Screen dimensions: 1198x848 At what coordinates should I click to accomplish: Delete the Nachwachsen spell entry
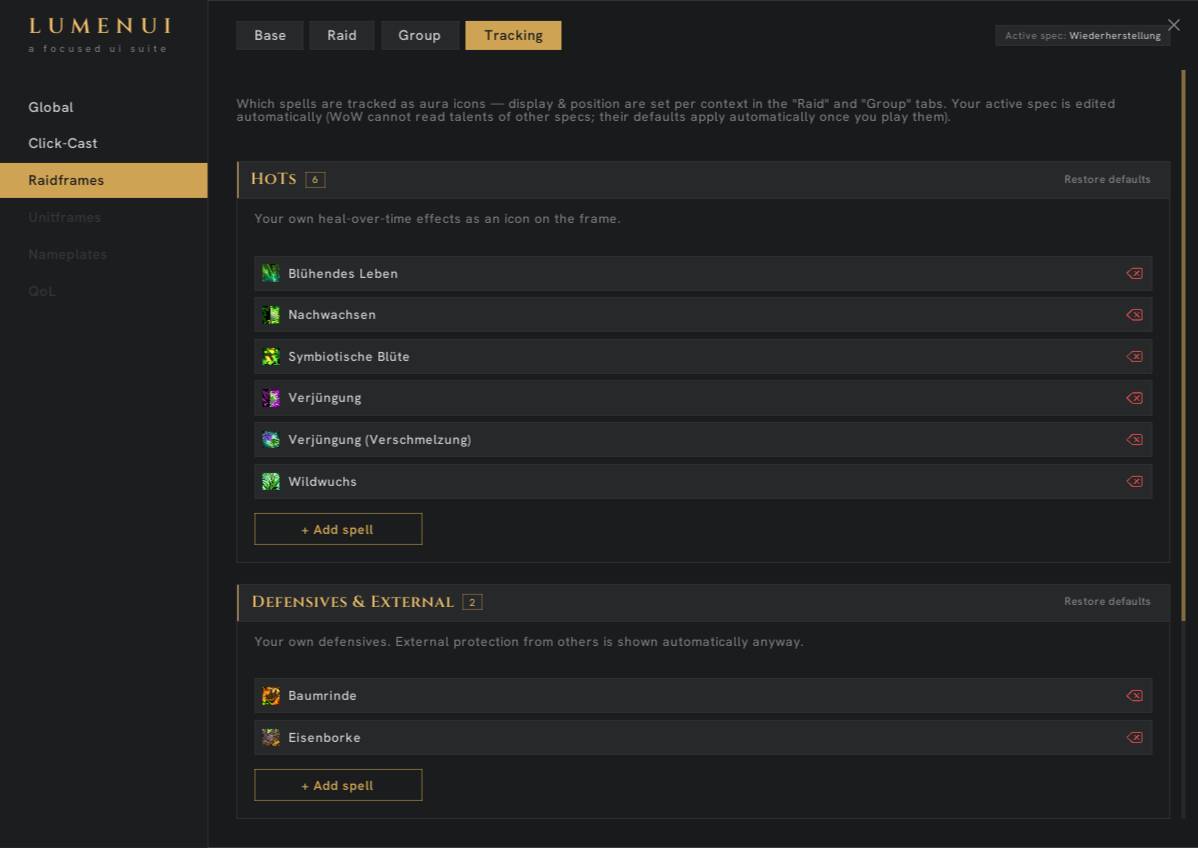[1135, 315]
